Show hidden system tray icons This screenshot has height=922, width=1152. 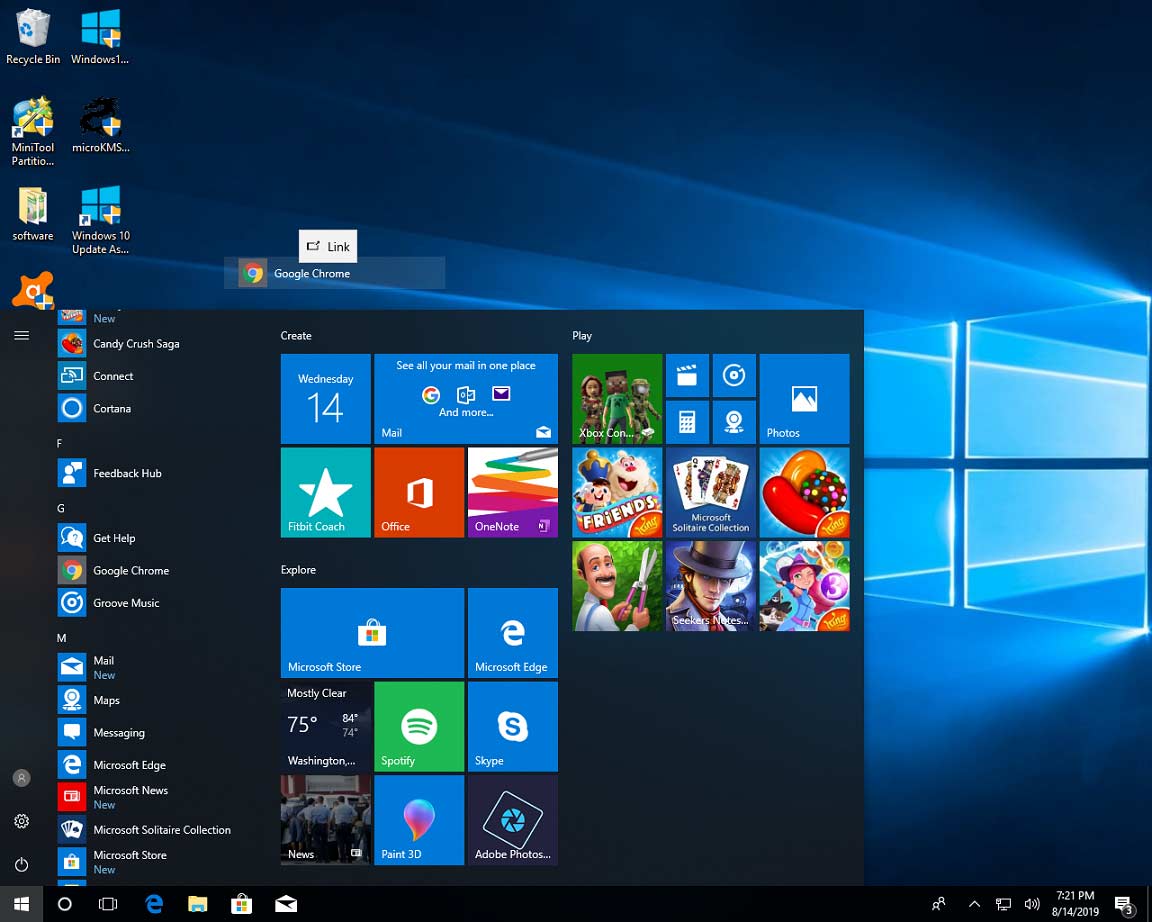pyautogui.click(x=974, y=904)
